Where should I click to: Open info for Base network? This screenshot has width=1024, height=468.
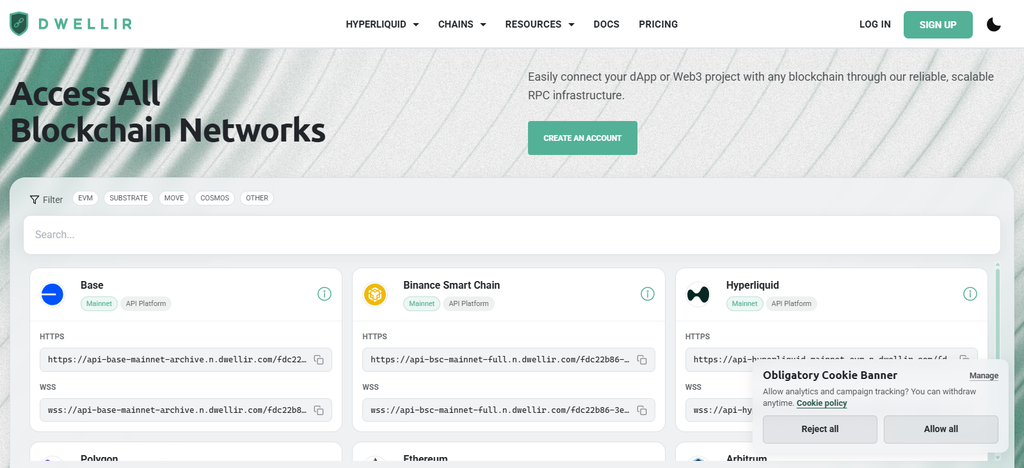pyautogui.click(x=325, y=294)
